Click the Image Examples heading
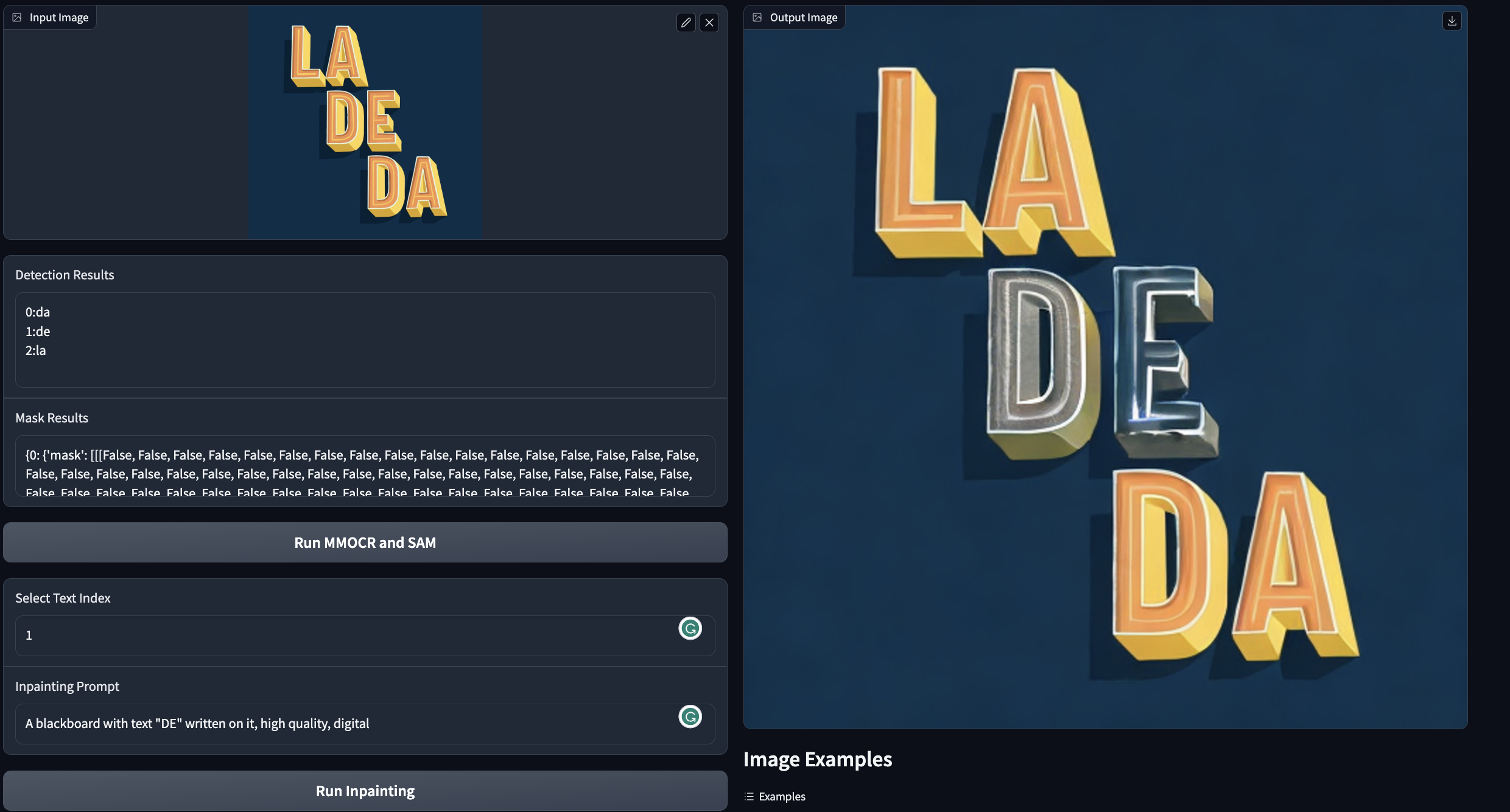The image size is (1510, 812). [x=817, y=759]
